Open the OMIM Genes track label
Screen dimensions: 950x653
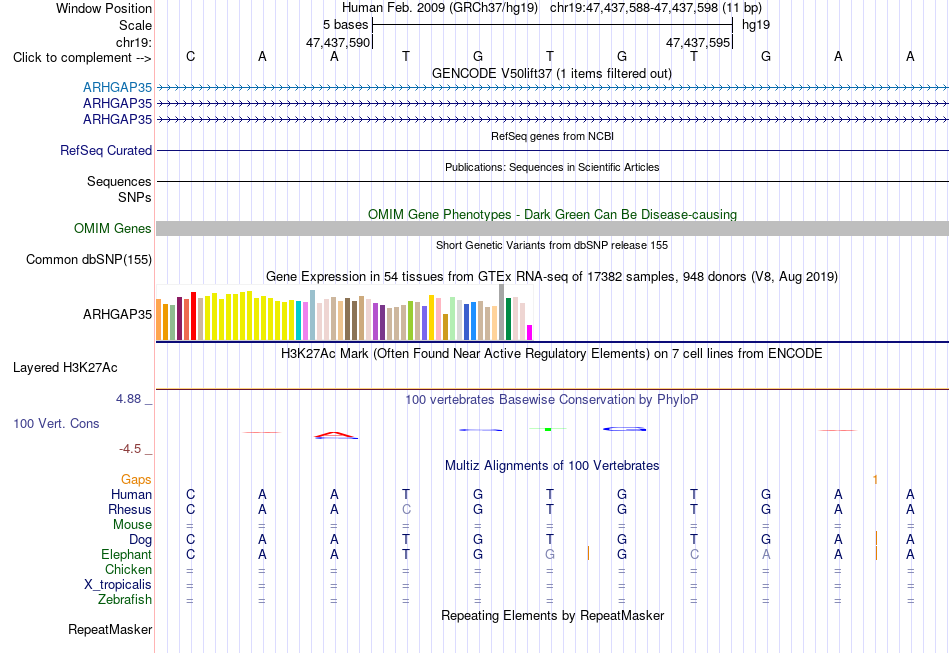(x=113, y=228)
